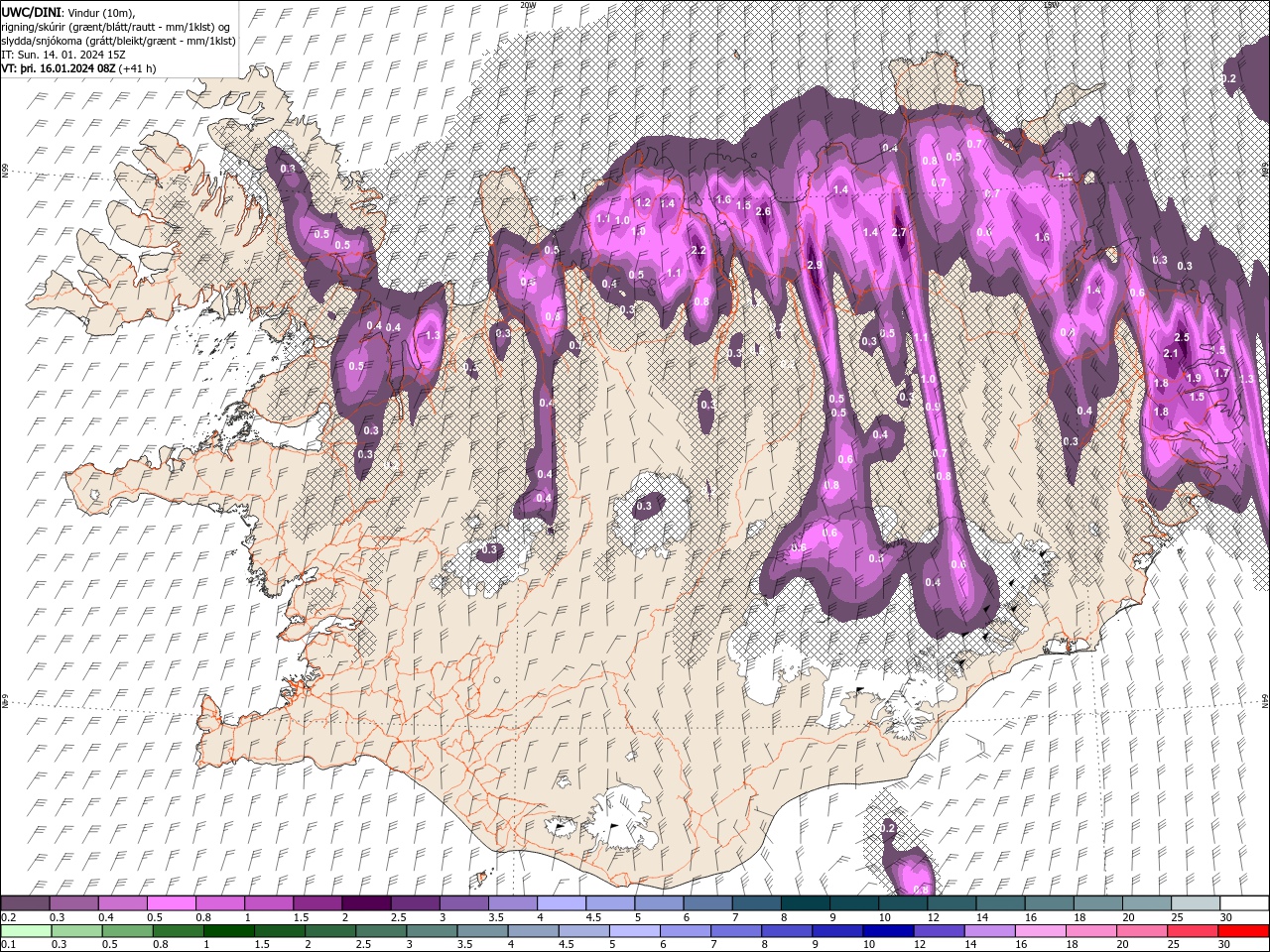Select the rain legend swatch labeled 7
Viewport: 1270px width, 952px height.
coord(736,930)
